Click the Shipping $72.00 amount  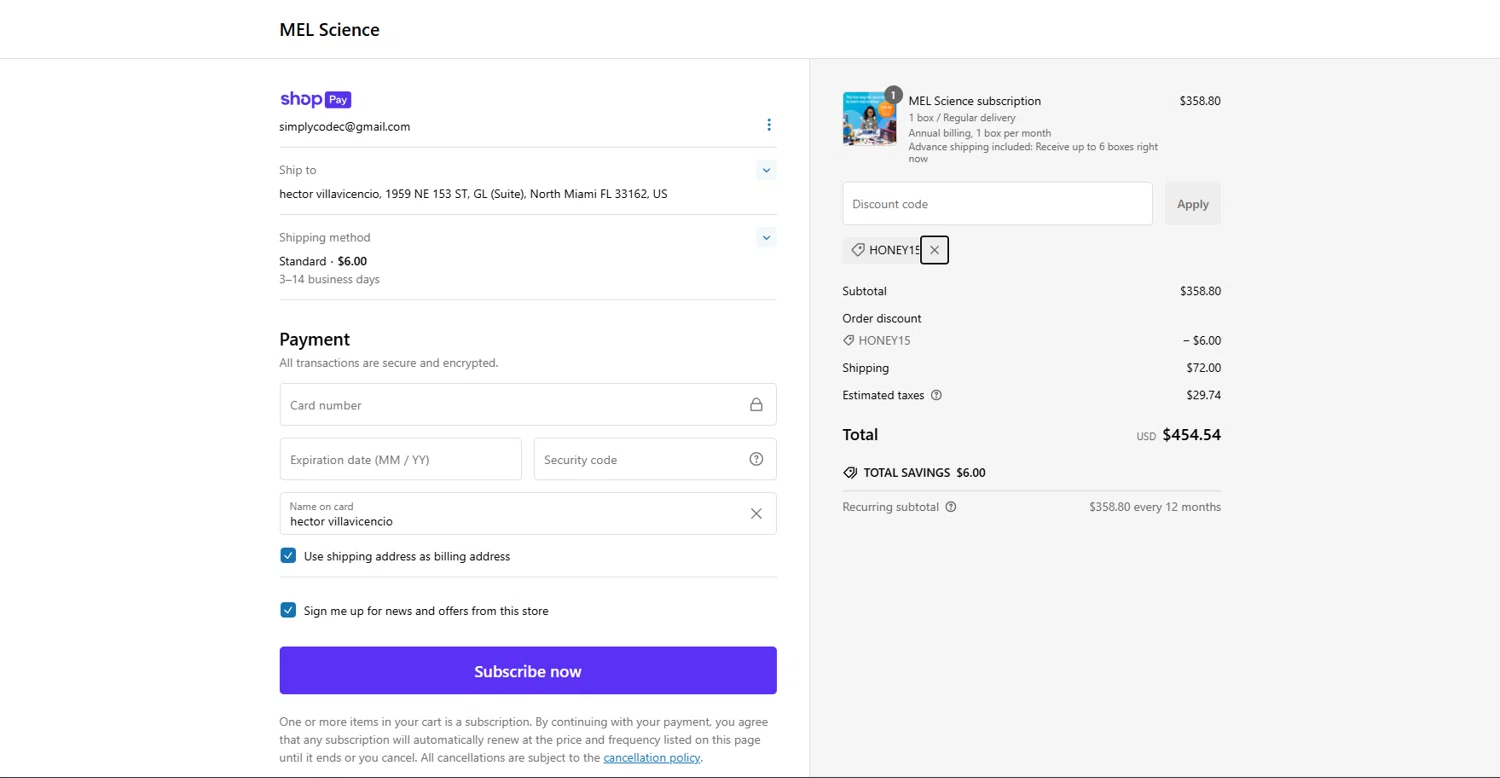click(1203, 368)
